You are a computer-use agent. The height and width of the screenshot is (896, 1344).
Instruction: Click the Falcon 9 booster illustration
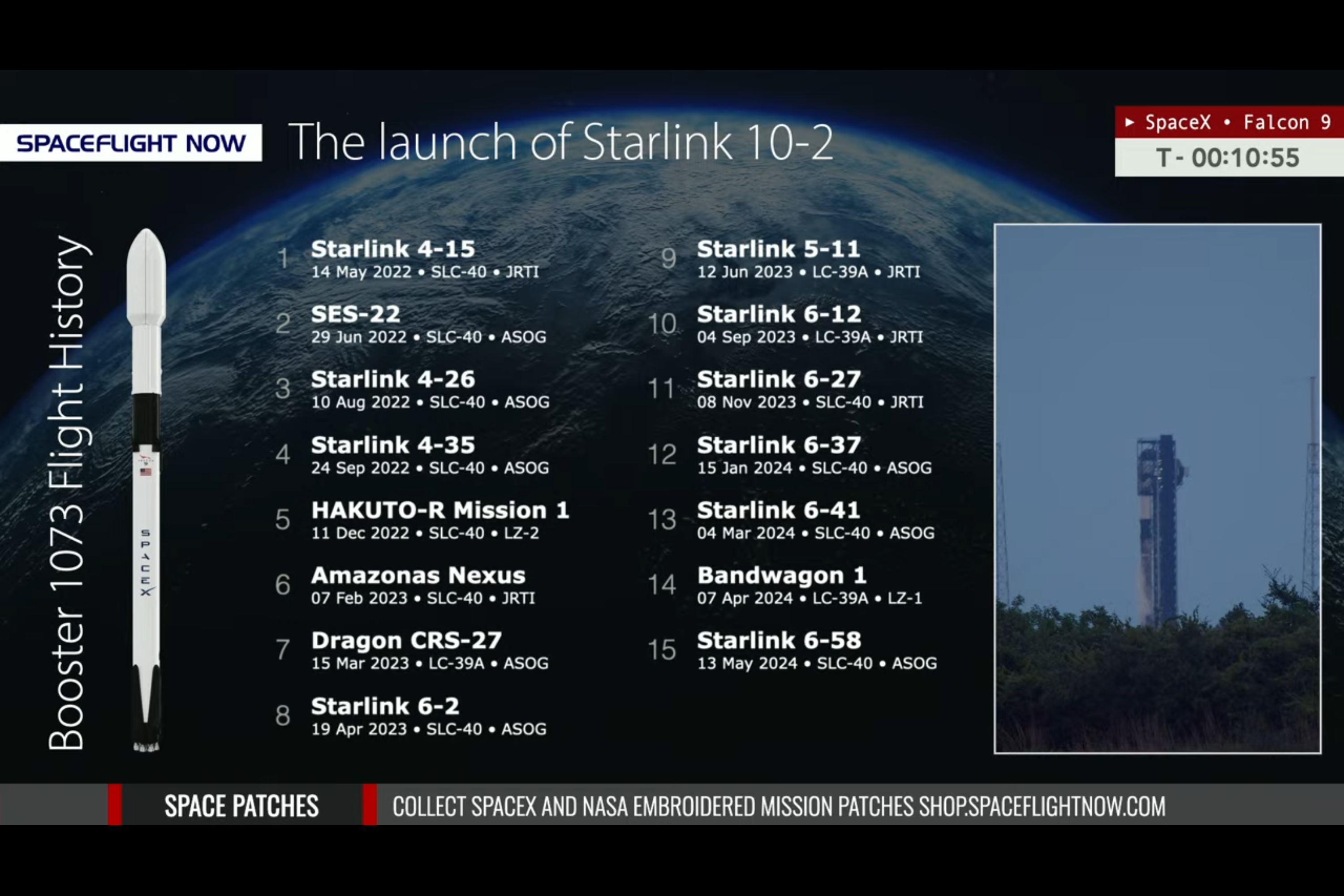(x=146, y=490)
